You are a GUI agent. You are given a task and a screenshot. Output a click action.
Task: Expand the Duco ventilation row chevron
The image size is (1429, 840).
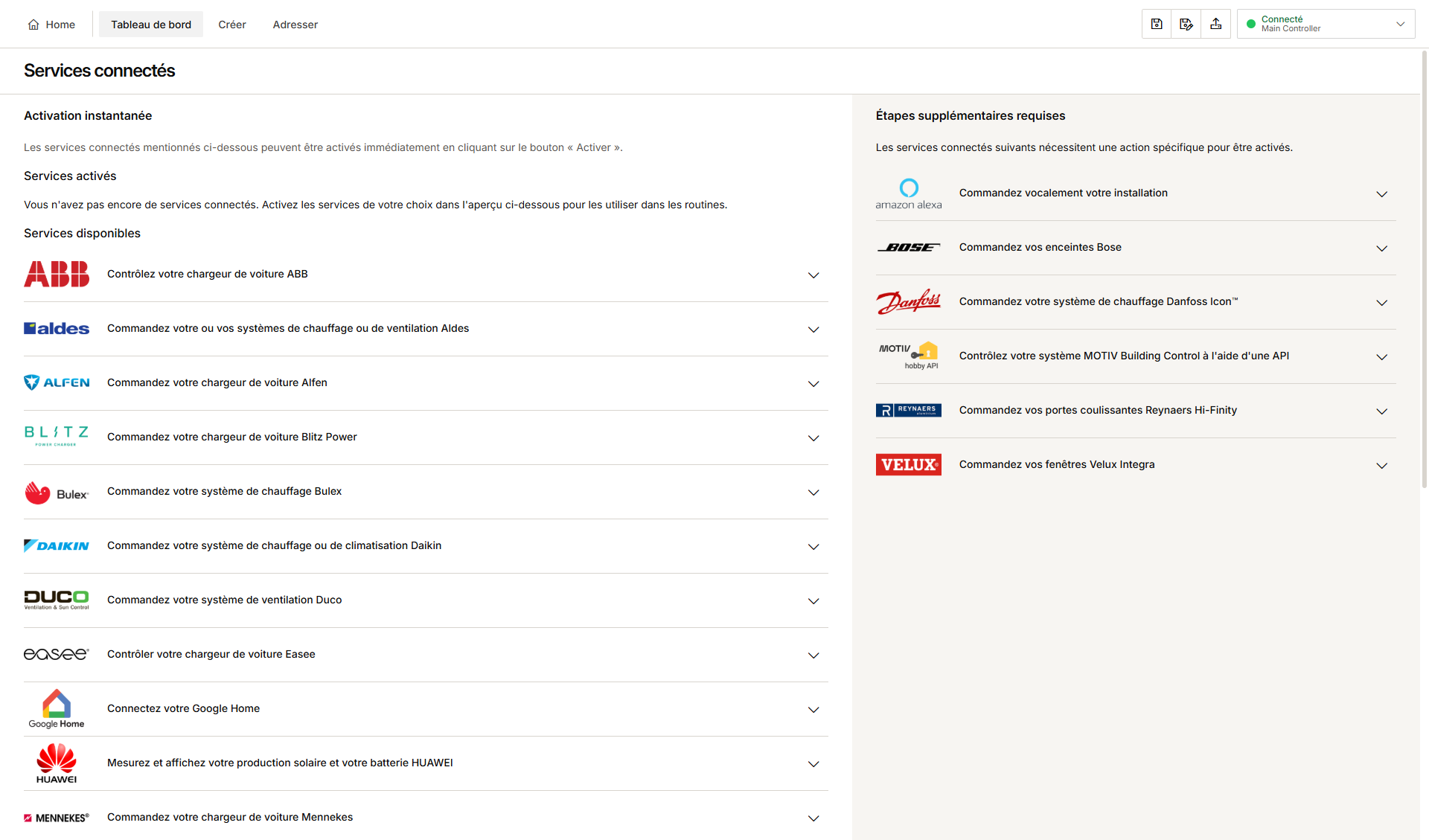tap(813, 601)
